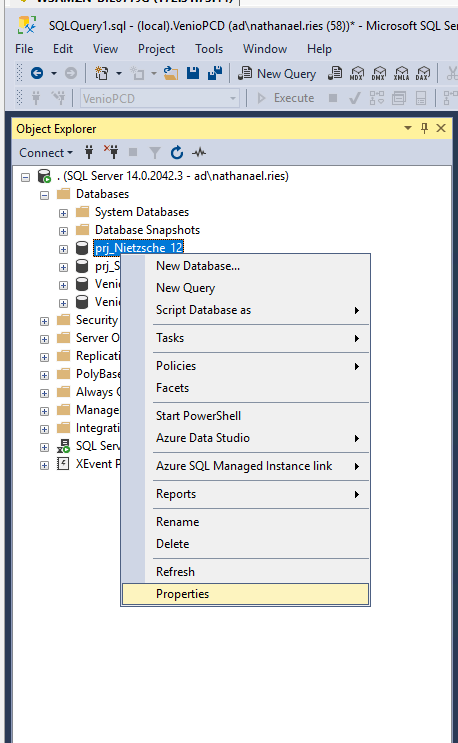Open the Reports submenu

(245, 494)
